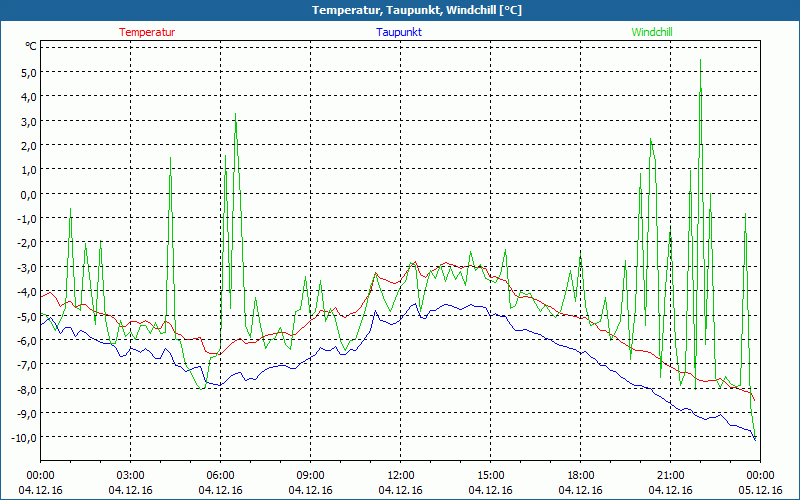Click the date under the 12:00 label
The height and width of the screenshot is (500, 800).
point(401,490)
